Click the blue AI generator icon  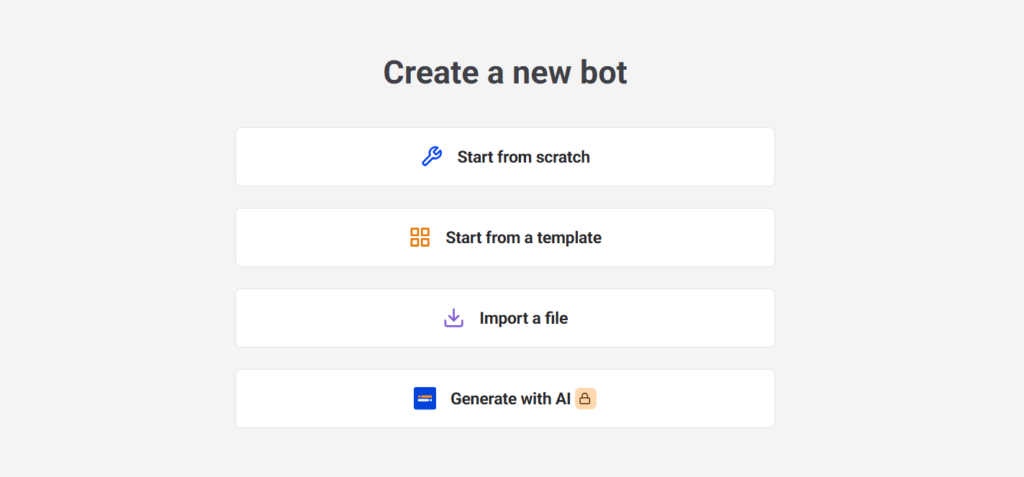click(425, 399)
